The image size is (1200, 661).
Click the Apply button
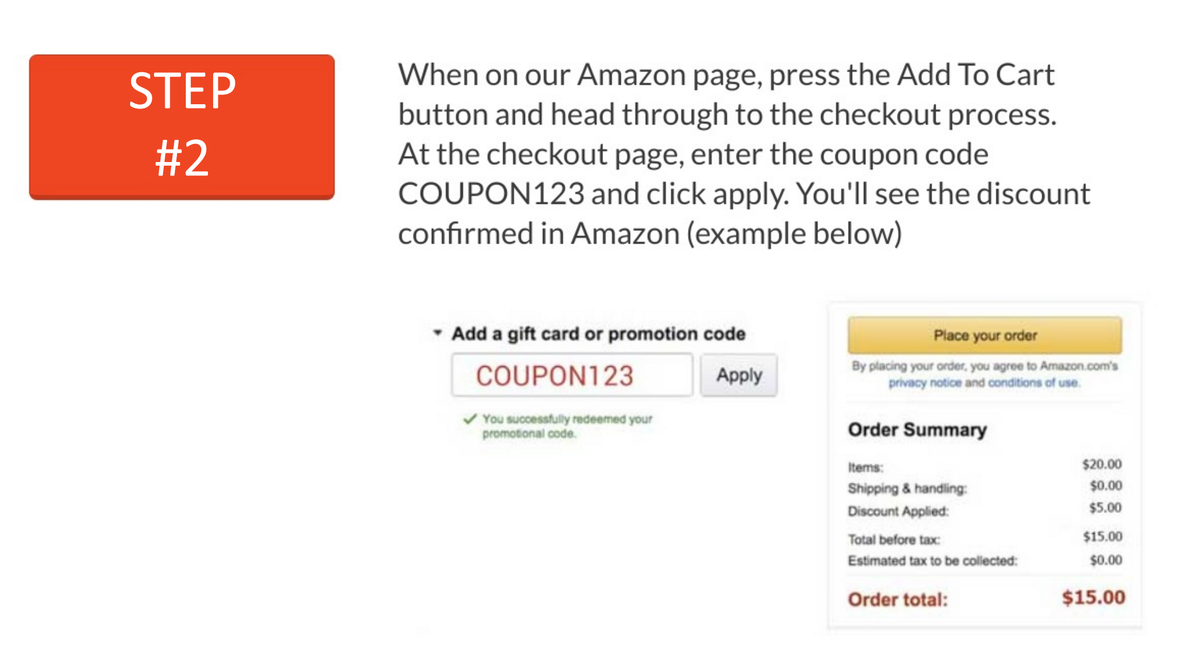pyautogui.click(x=739, y=376)
